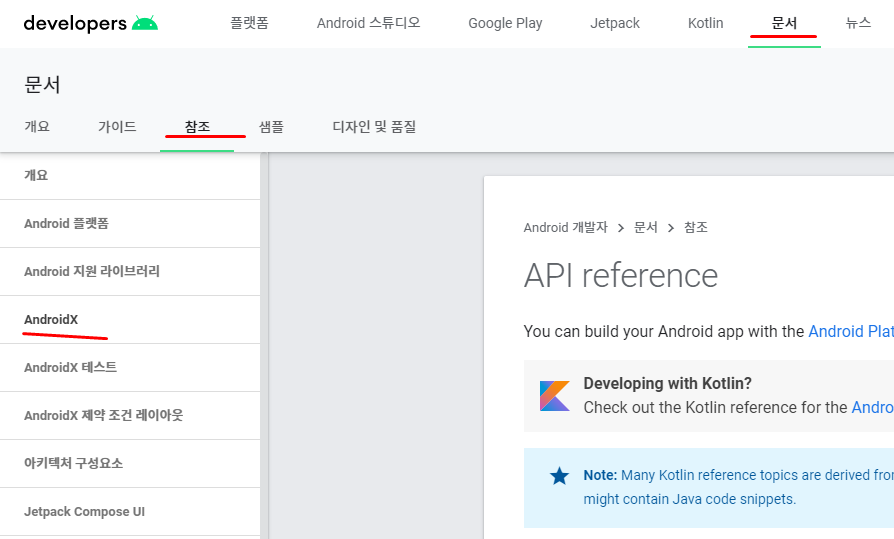Screen dimensions: 894x539
Task: Click the star icon in the Note box
Action: (x=559, y=476)
